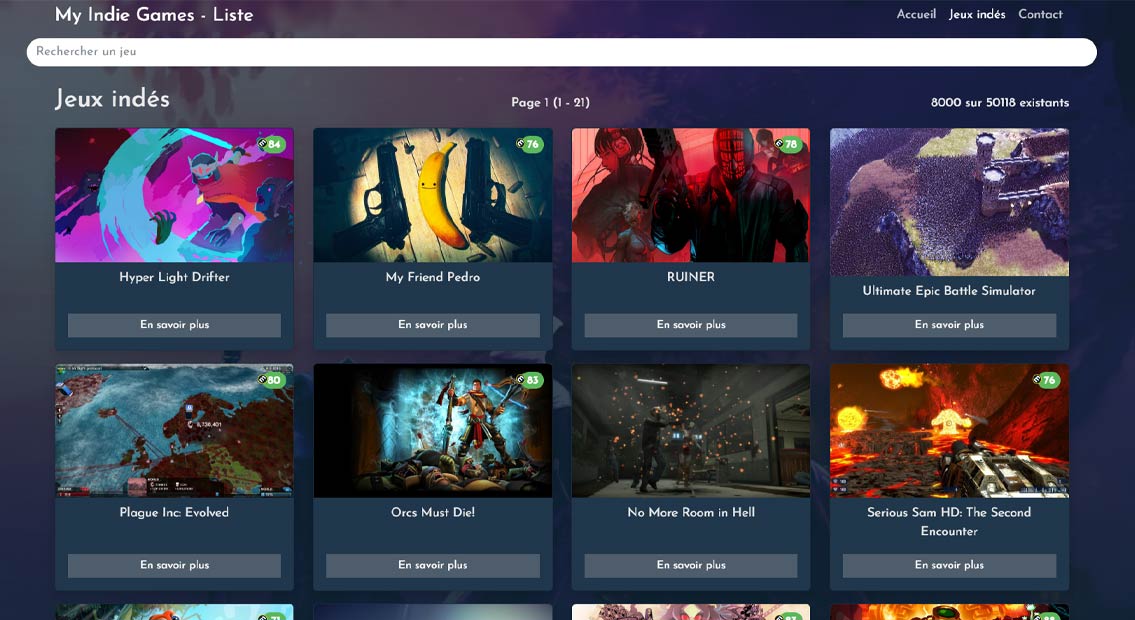Click En savoir plus for Plague Inc: Evolved
1135x620 pixels.
[x=174, y=565]
